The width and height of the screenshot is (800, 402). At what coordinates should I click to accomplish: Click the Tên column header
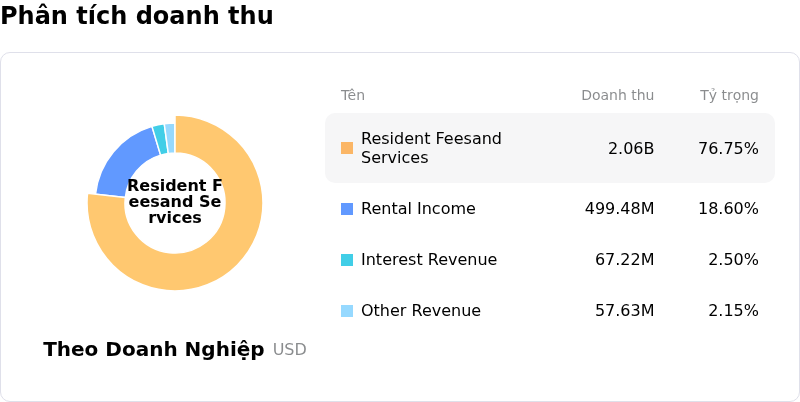pyautogui.click(x=352, y=96)
